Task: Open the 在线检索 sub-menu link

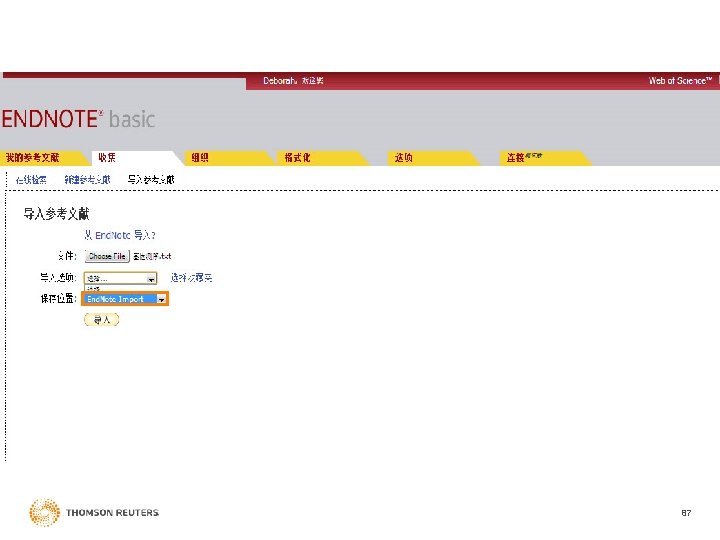Action: point(31,180)
